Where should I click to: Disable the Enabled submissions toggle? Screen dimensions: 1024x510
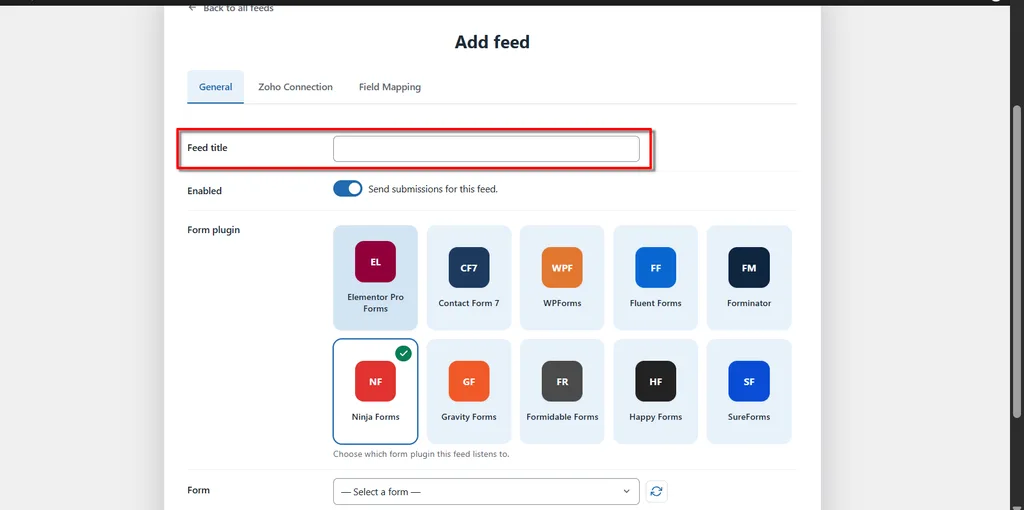(347, 189)
